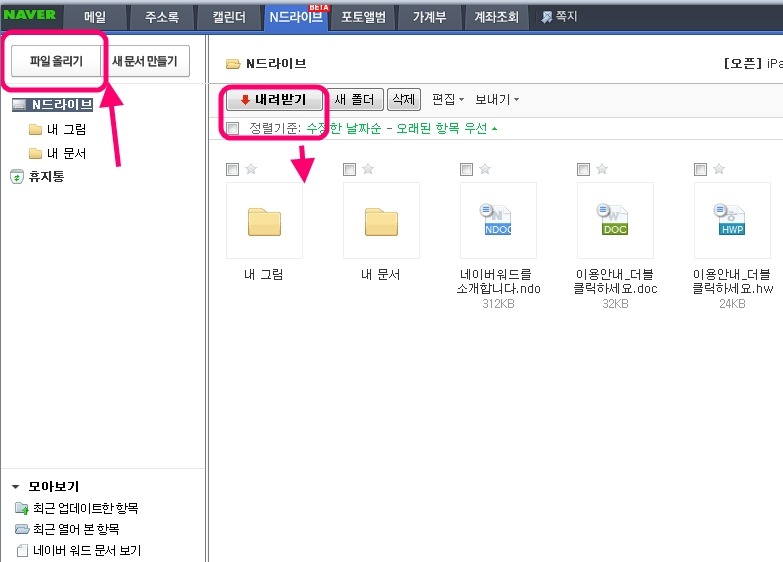Click the 내 그림 label under folder thumbnail
The height and width of the screenshot is (562, 783).
264,275
